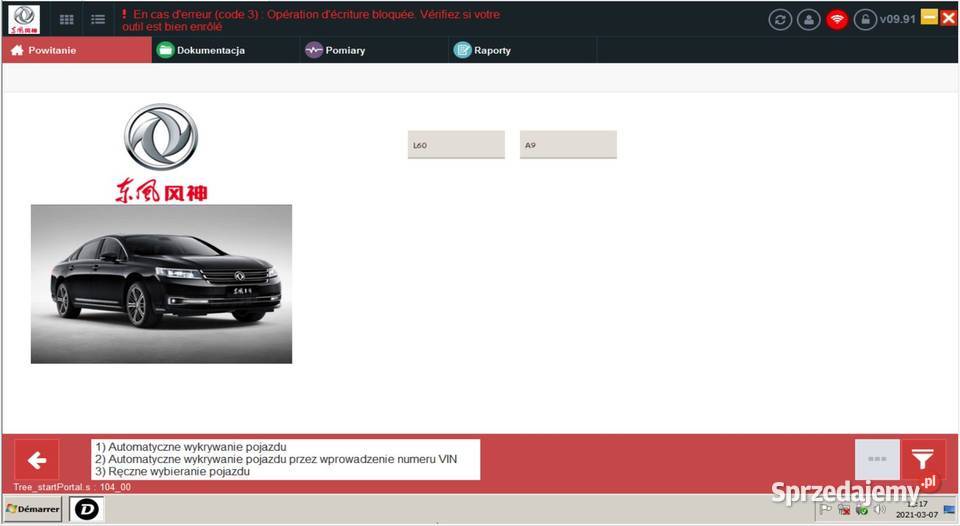Open the Démarrer start button
Screen dimensions: 960x526
(33, 509)
